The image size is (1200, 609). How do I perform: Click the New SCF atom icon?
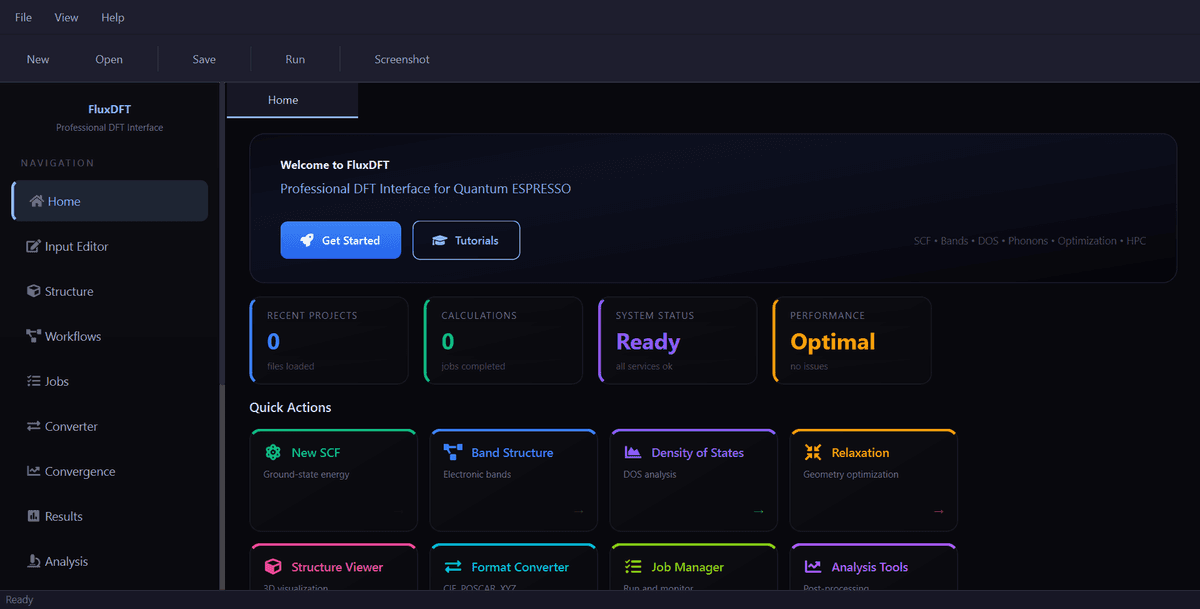click(x=272, y=453)
